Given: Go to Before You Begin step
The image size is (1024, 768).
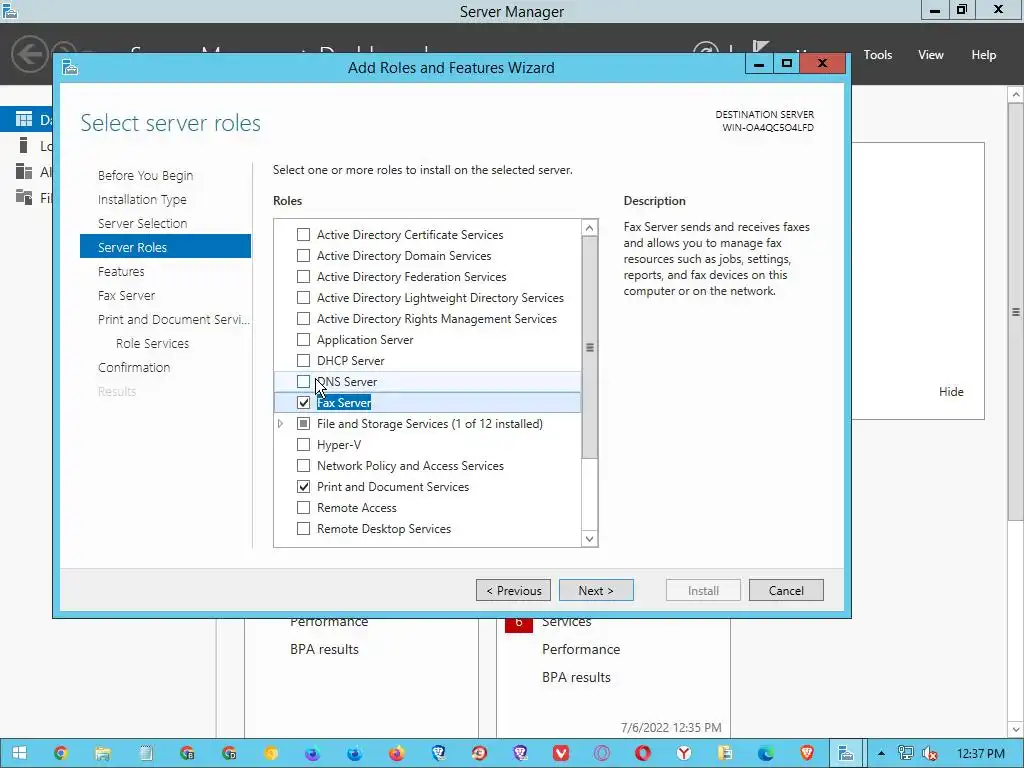Looking at the screenshot, I should pyautogui.click(x=145, y=175).
